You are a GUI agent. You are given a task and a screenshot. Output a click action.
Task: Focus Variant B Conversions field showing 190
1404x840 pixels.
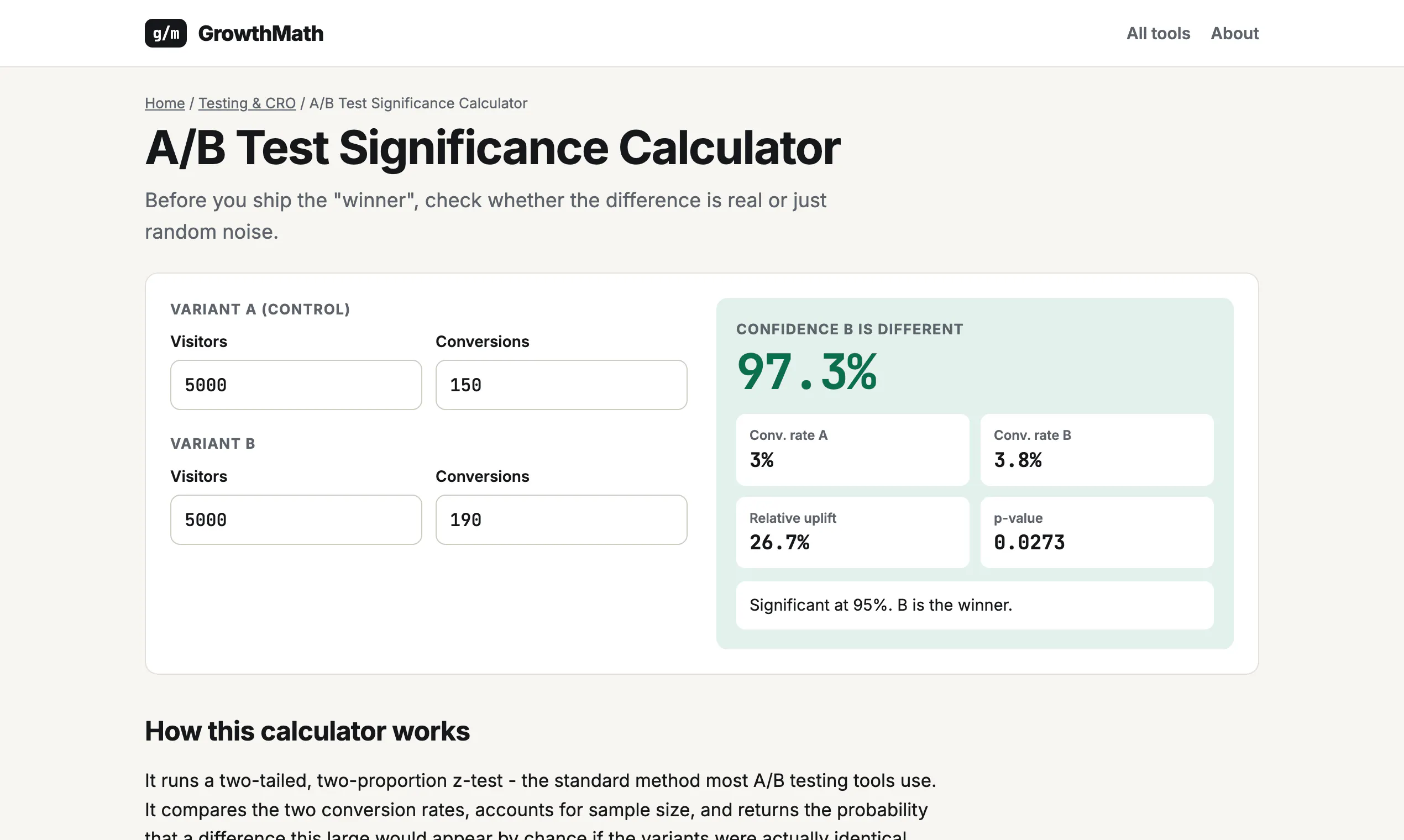(x=561, y=519)
